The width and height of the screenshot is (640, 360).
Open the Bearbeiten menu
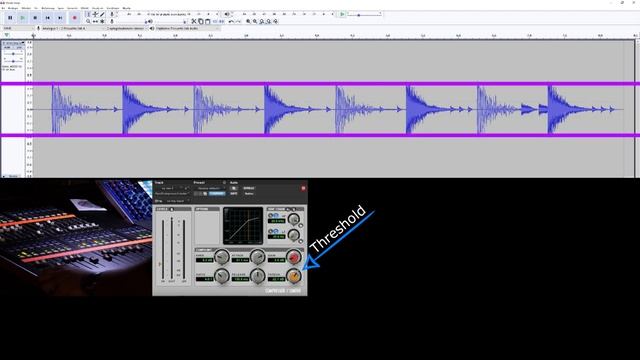(13, 8)
